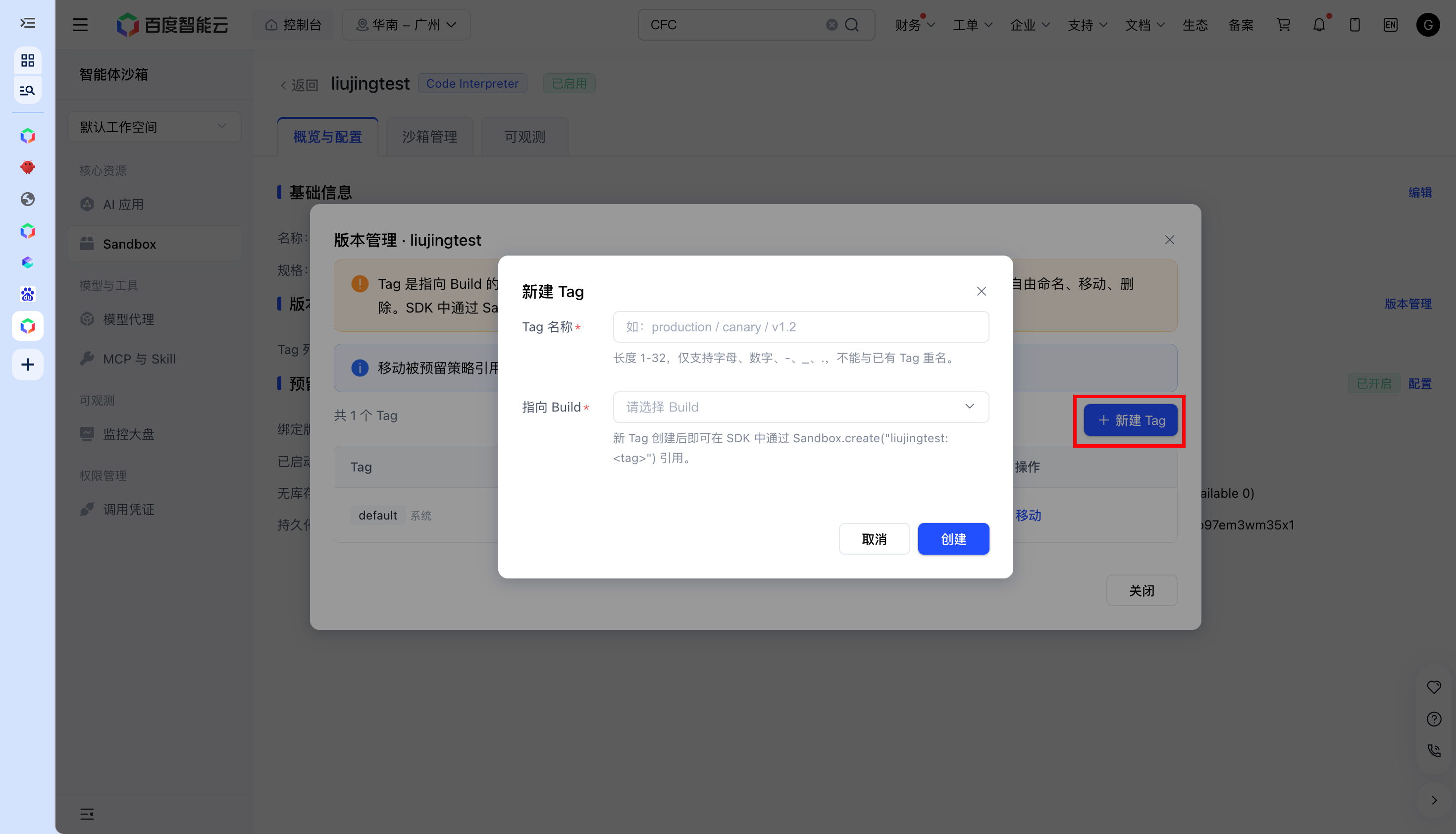Viewport: 1456px width, 834px height.
Task: Click the heart feedback icon
Action: (1434, 687)
